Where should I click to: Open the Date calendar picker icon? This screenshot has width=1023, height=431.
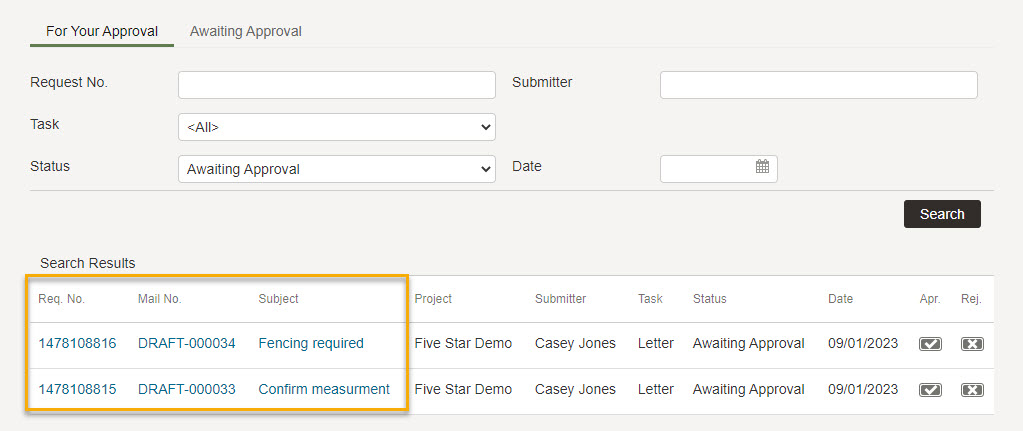(762, 167)
